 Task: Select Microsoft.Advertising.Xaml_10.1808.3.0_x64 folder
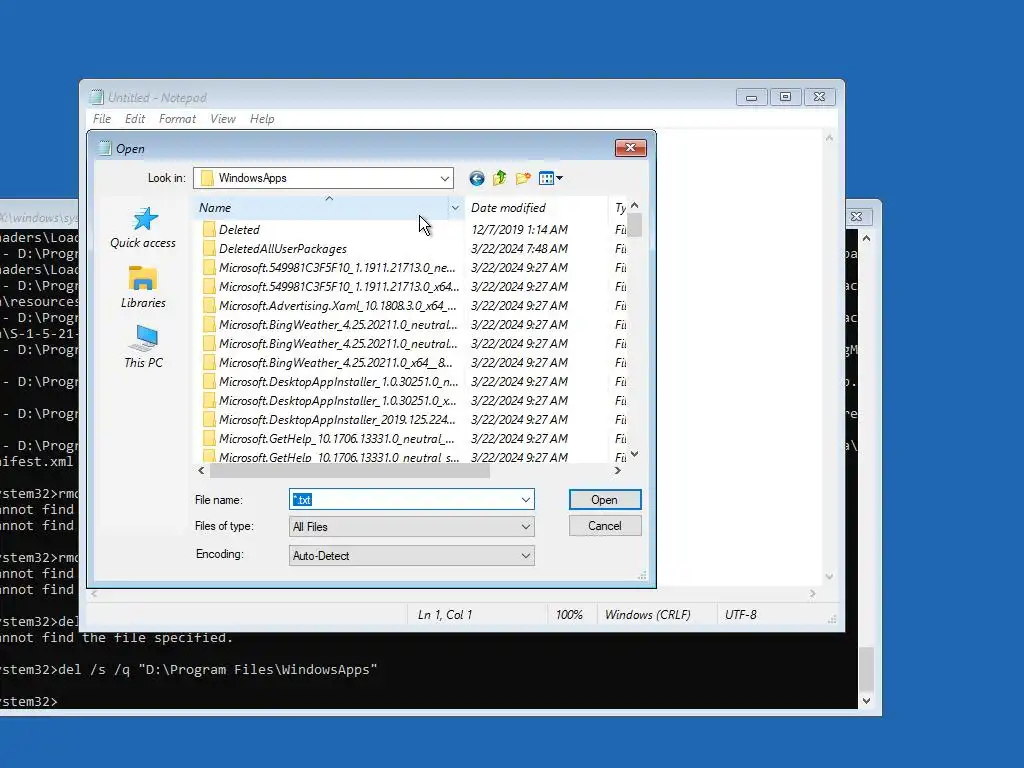coord(338,305)
